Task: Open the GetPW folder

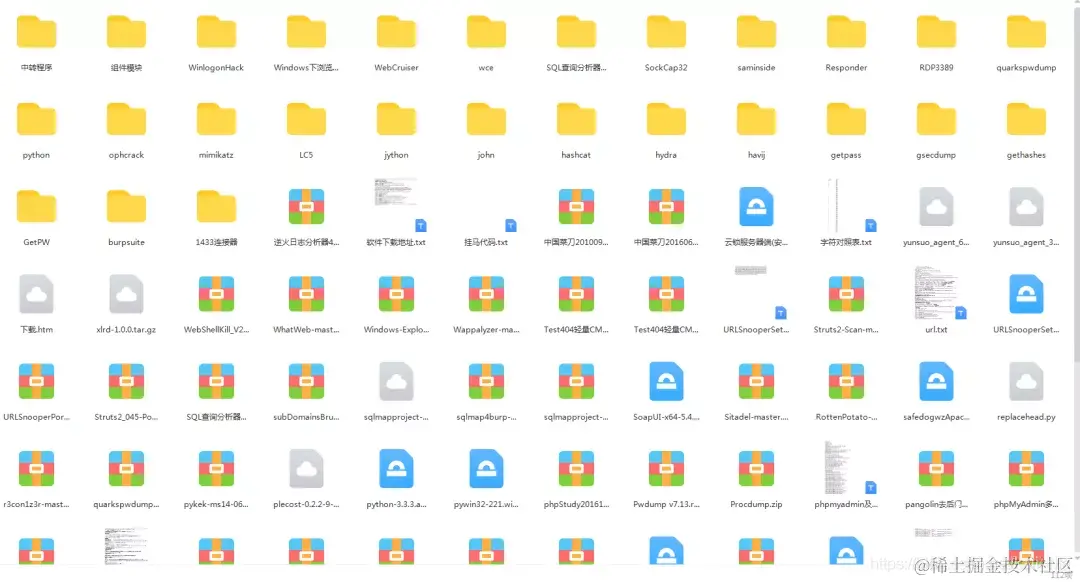Action: [x=37, y=207]
